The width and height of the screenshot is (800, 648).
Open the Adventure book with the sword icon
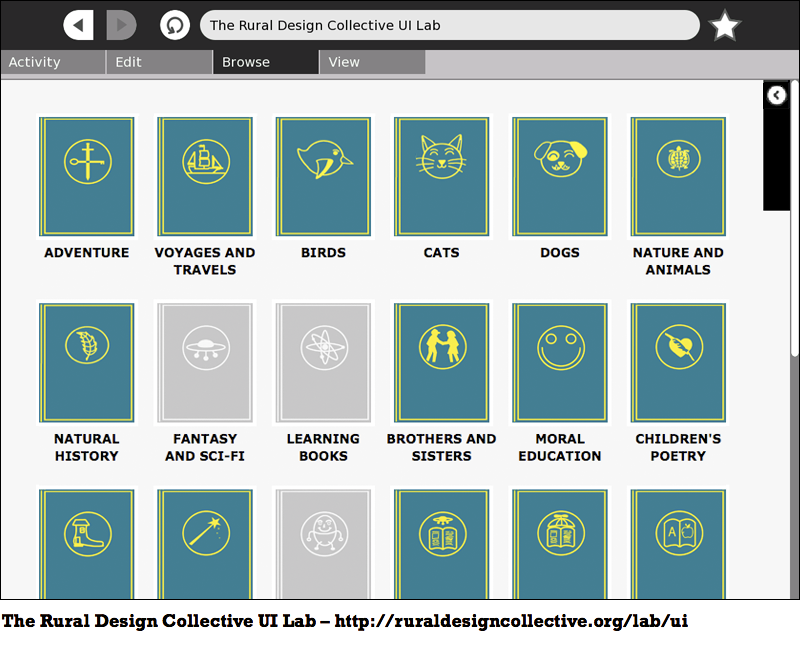pyautogui.click(x=86, y=176)
